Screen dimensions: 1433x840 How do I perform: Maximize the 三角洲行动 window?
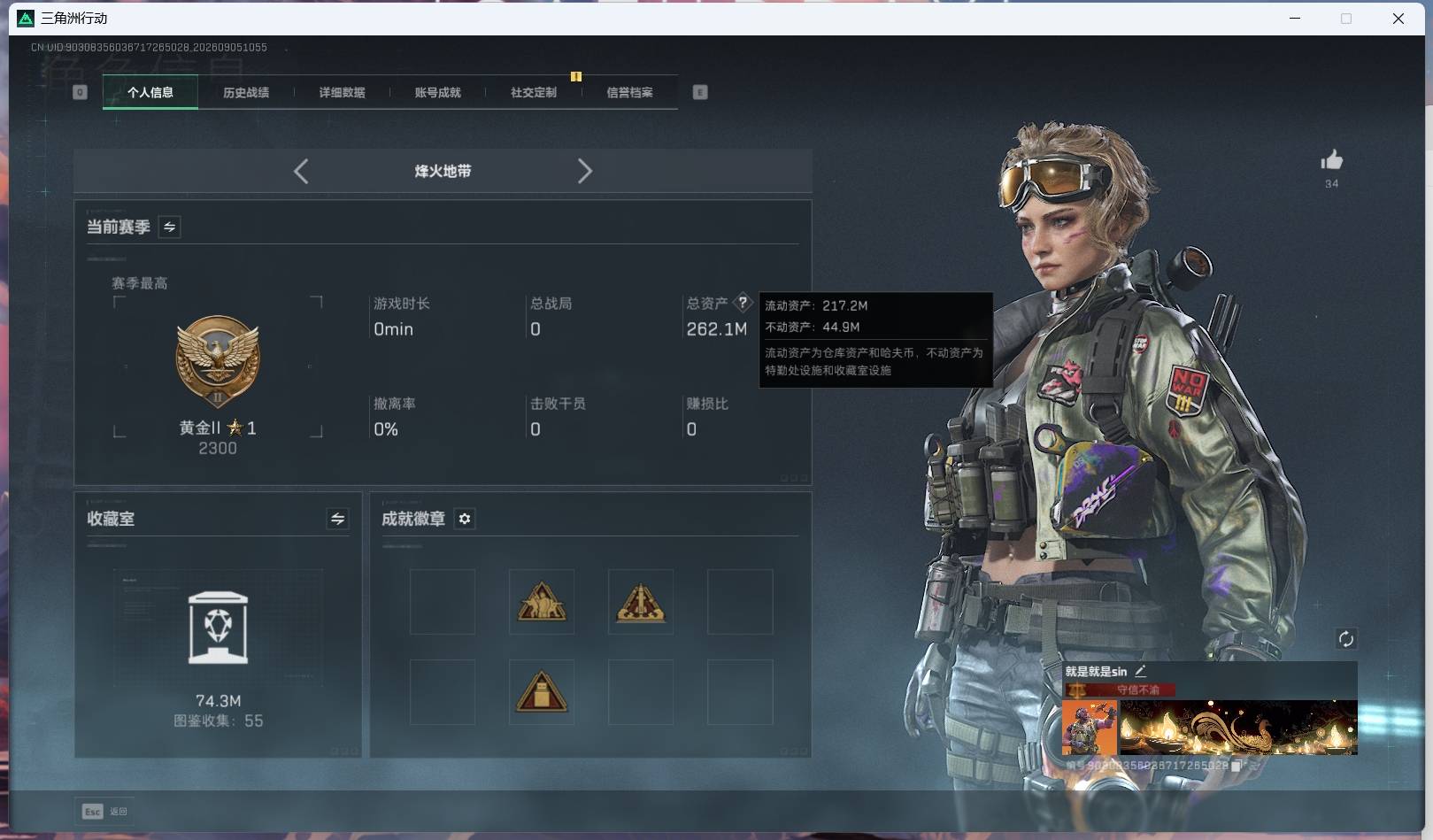click(1346, 19)
